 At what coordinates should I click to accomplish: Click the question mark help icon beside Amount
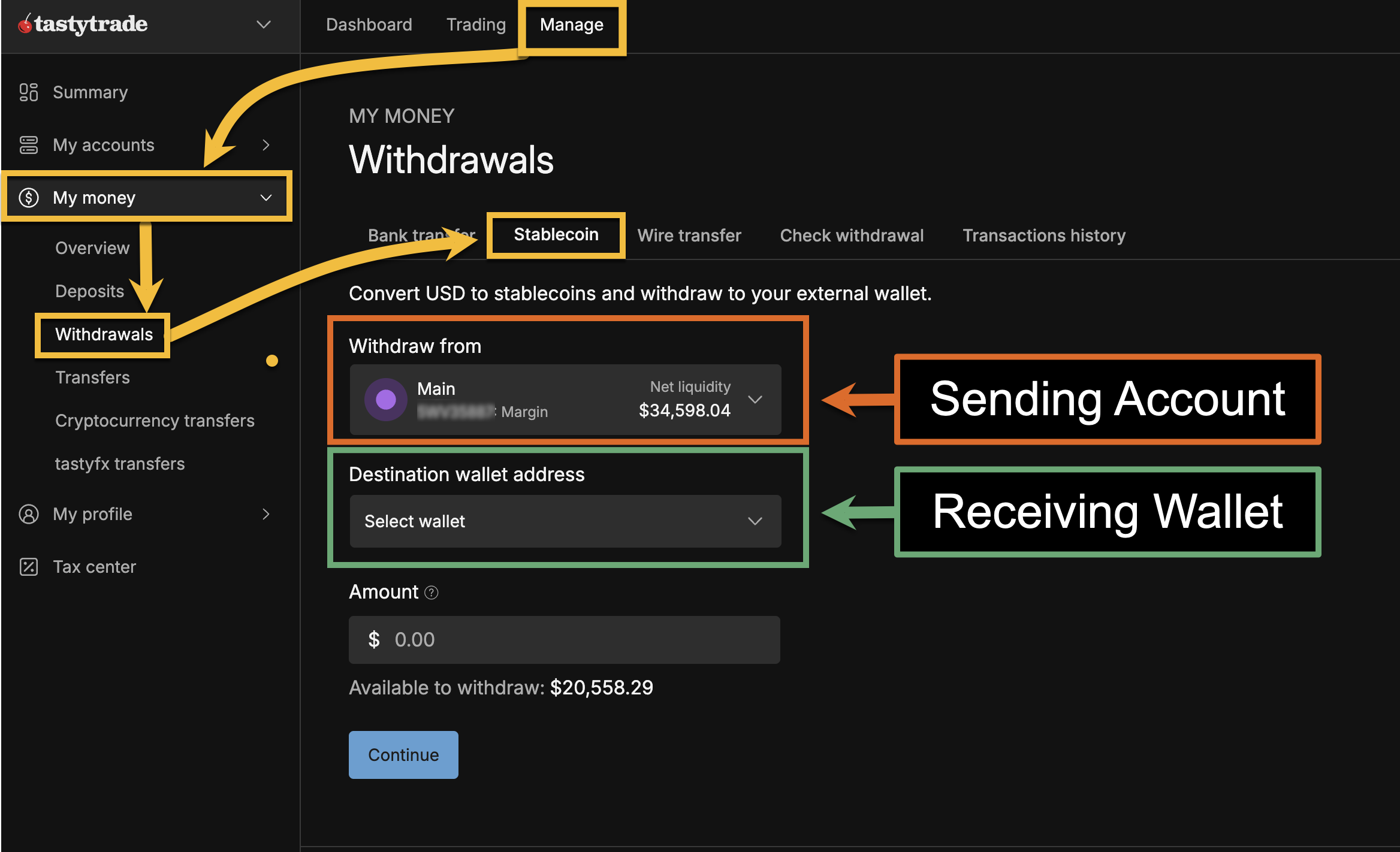430,593
